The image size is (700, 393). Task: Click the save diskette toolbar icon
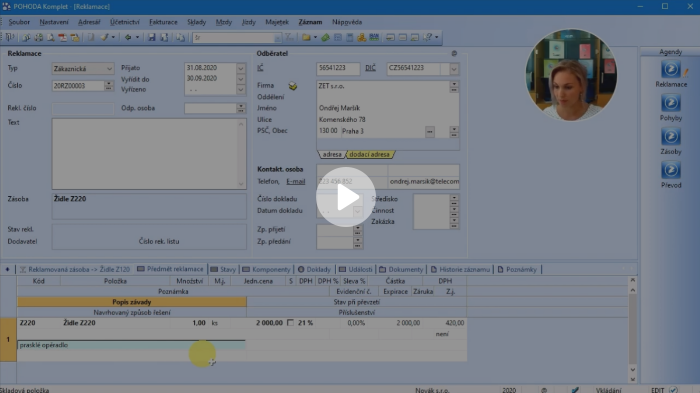click(152, 38)
